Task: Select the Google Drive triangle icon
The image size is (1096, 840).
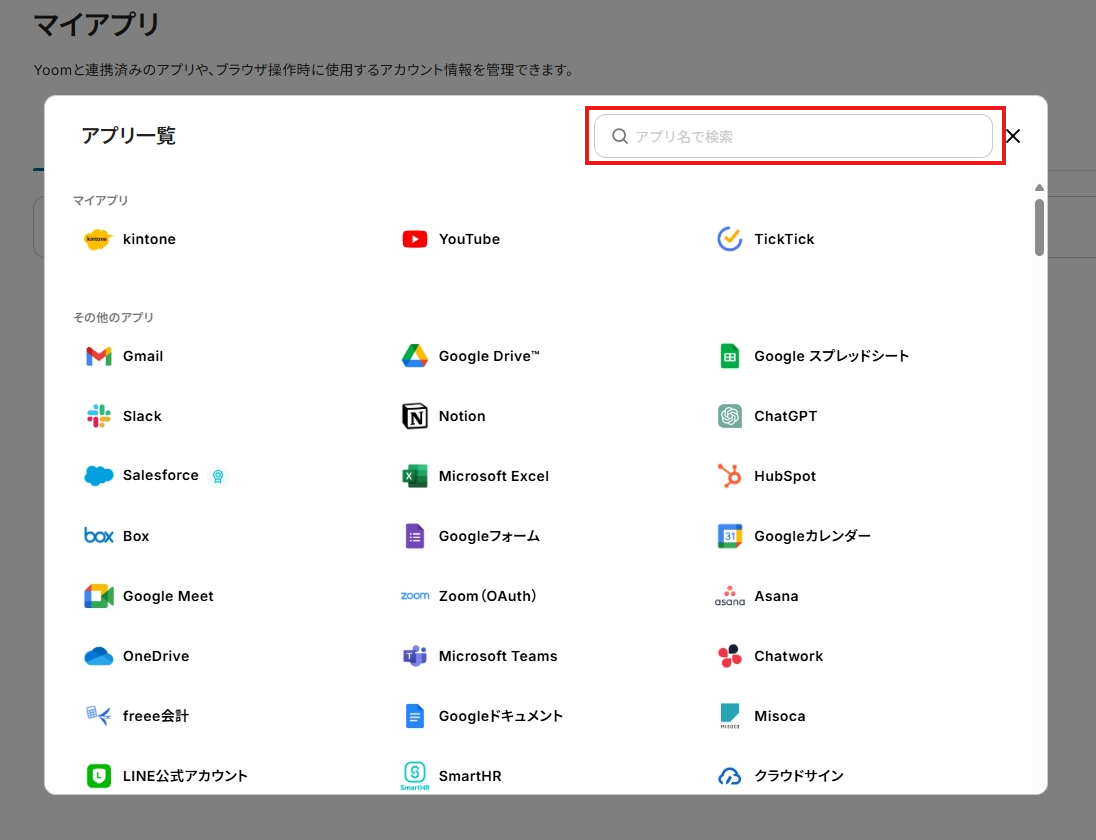Action: click(x=414, y=356)
